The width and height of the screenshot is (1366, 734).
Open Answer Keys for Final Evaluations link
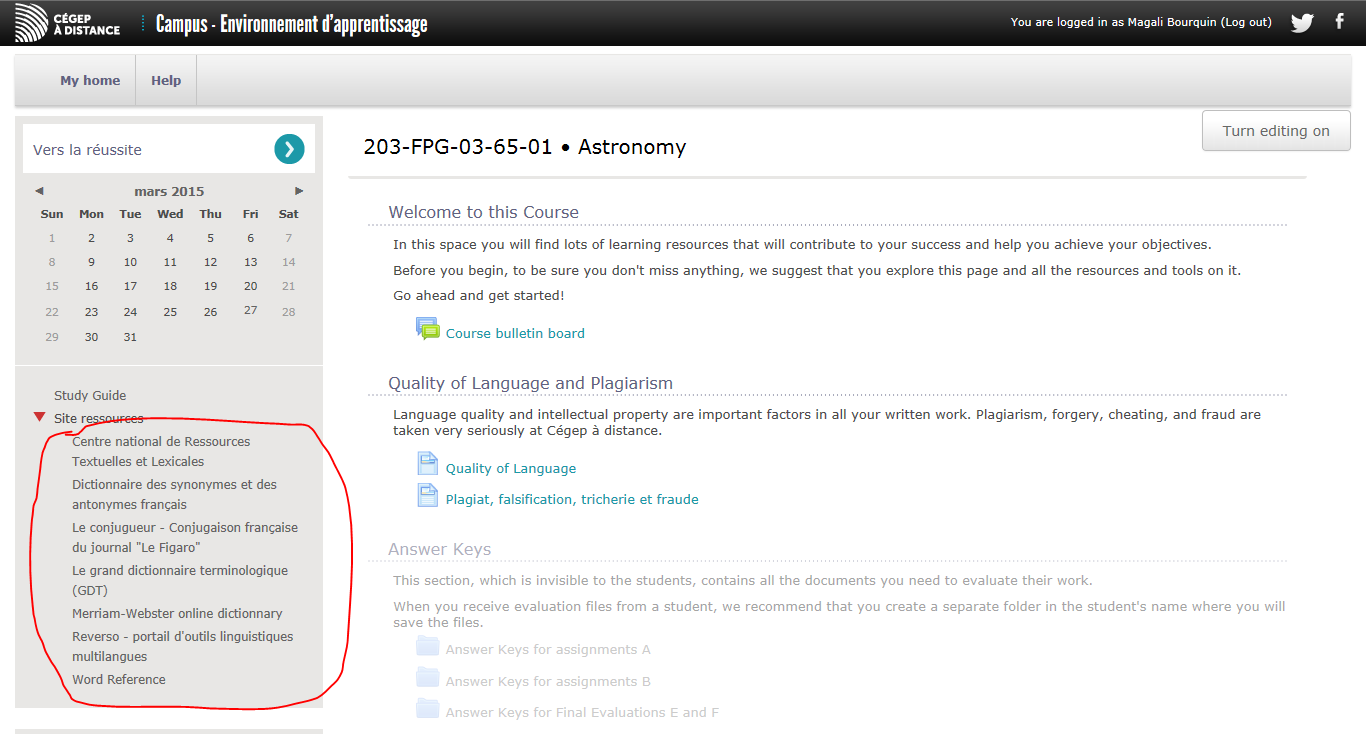(x=582, y=713)
